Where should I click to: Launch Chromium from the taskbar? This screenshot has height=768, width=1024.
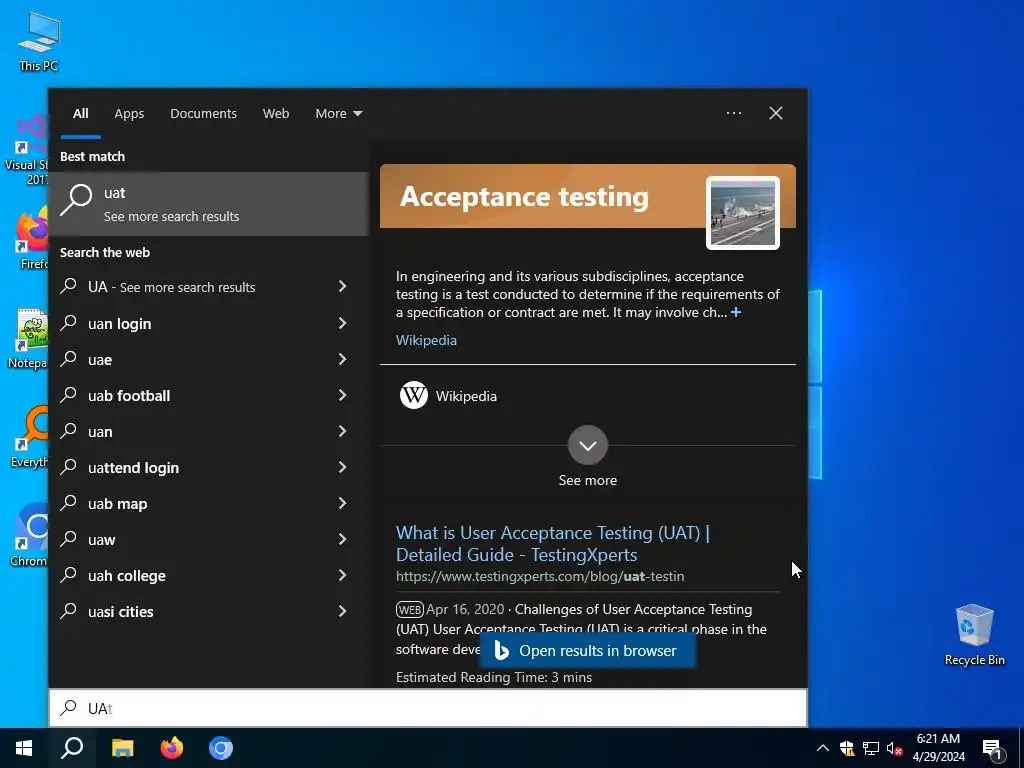[x=221, y=748]
